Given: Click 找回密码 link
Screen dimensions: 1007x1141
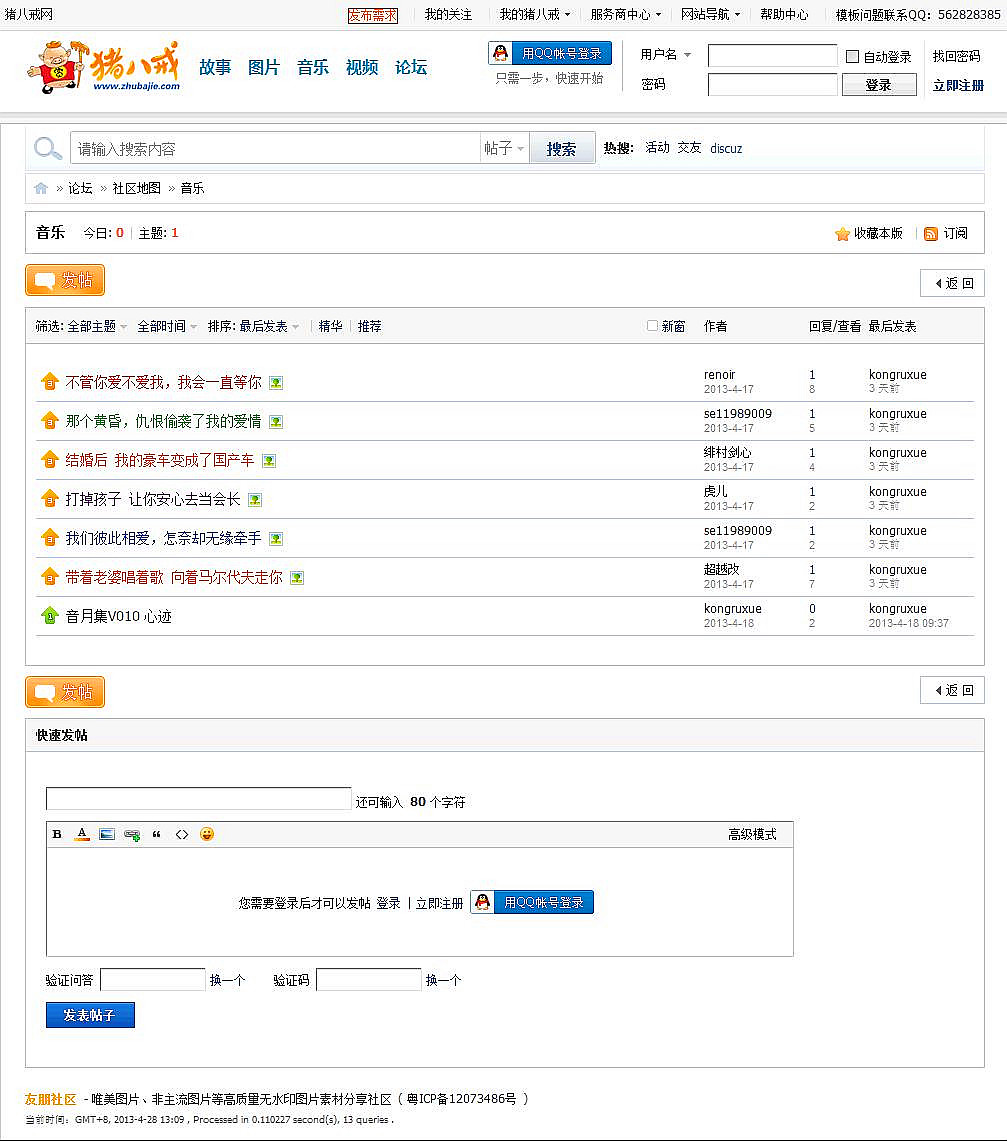Looking at the screenshot, I should pyautogui.click(x=956, y=56).
